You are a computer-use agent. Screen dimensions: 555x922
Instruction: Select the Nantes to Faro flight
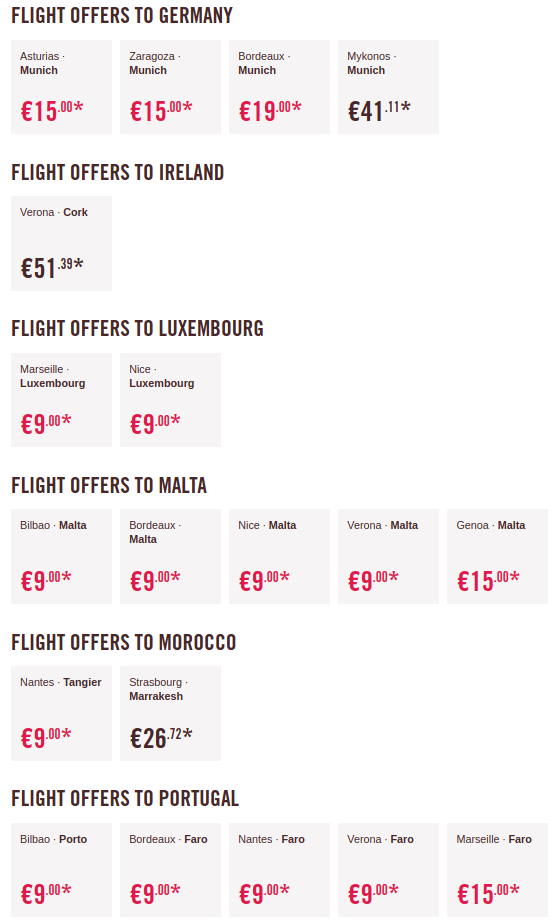[x=279, y=870]
